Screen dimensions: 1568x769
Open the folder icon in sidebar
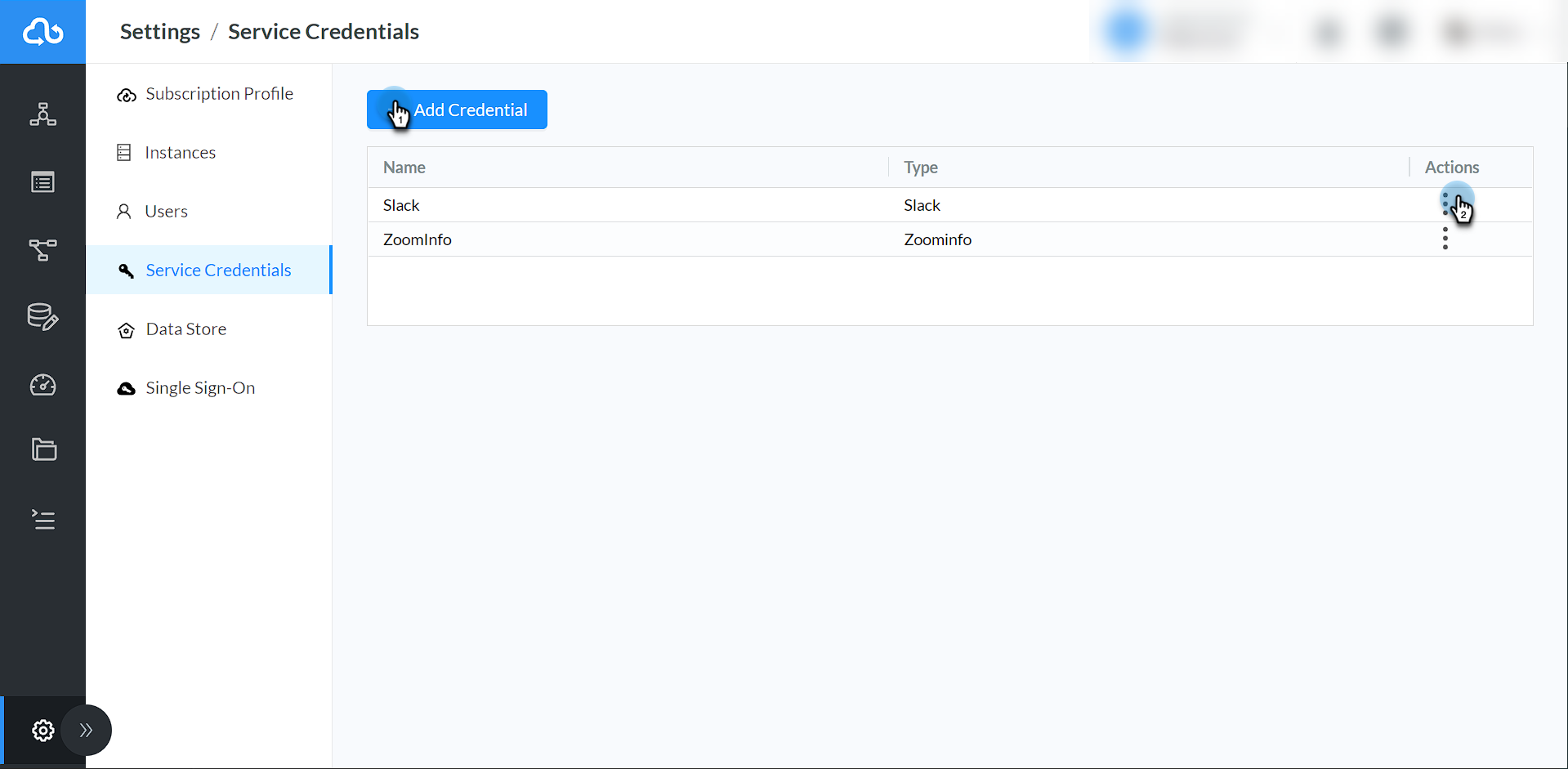(x=42, y=449)
